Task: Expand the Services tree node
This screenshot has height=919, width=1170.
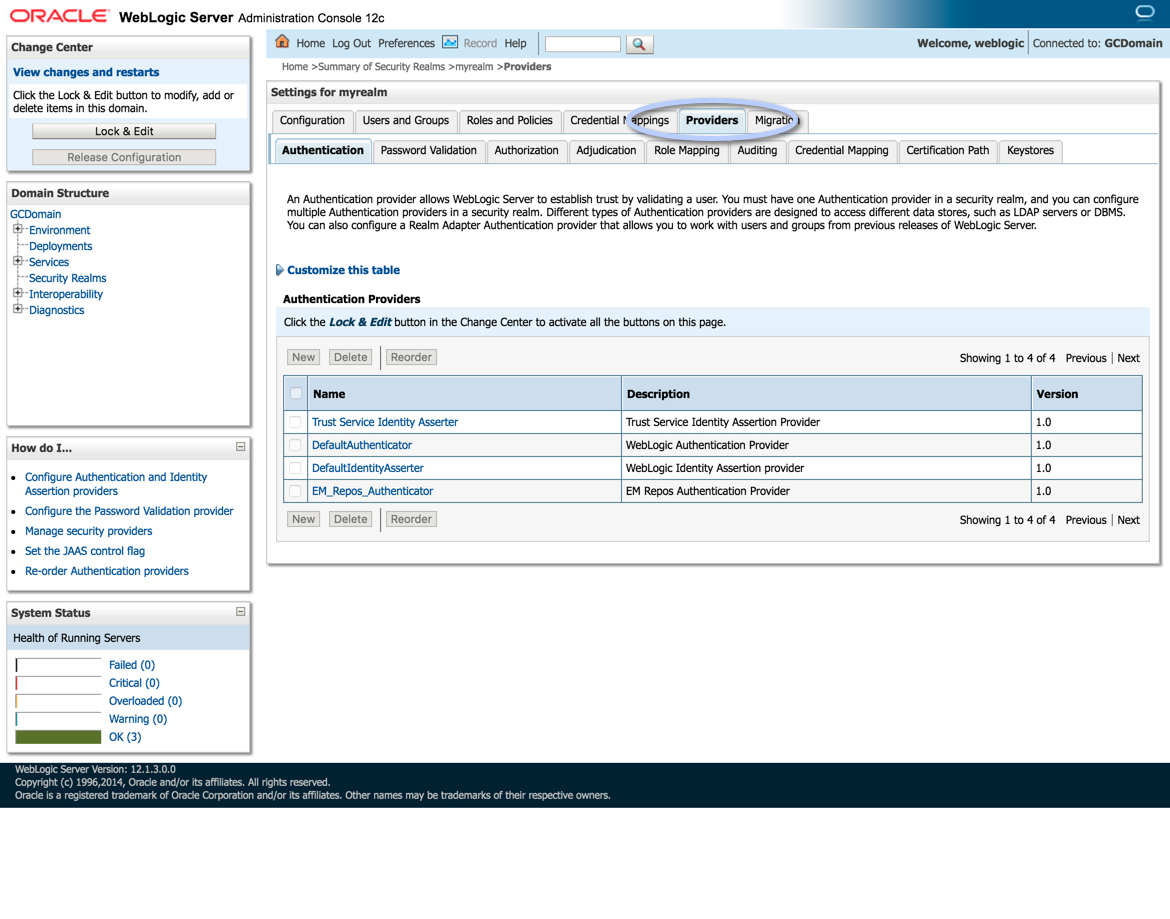Action: pos(18,261)
